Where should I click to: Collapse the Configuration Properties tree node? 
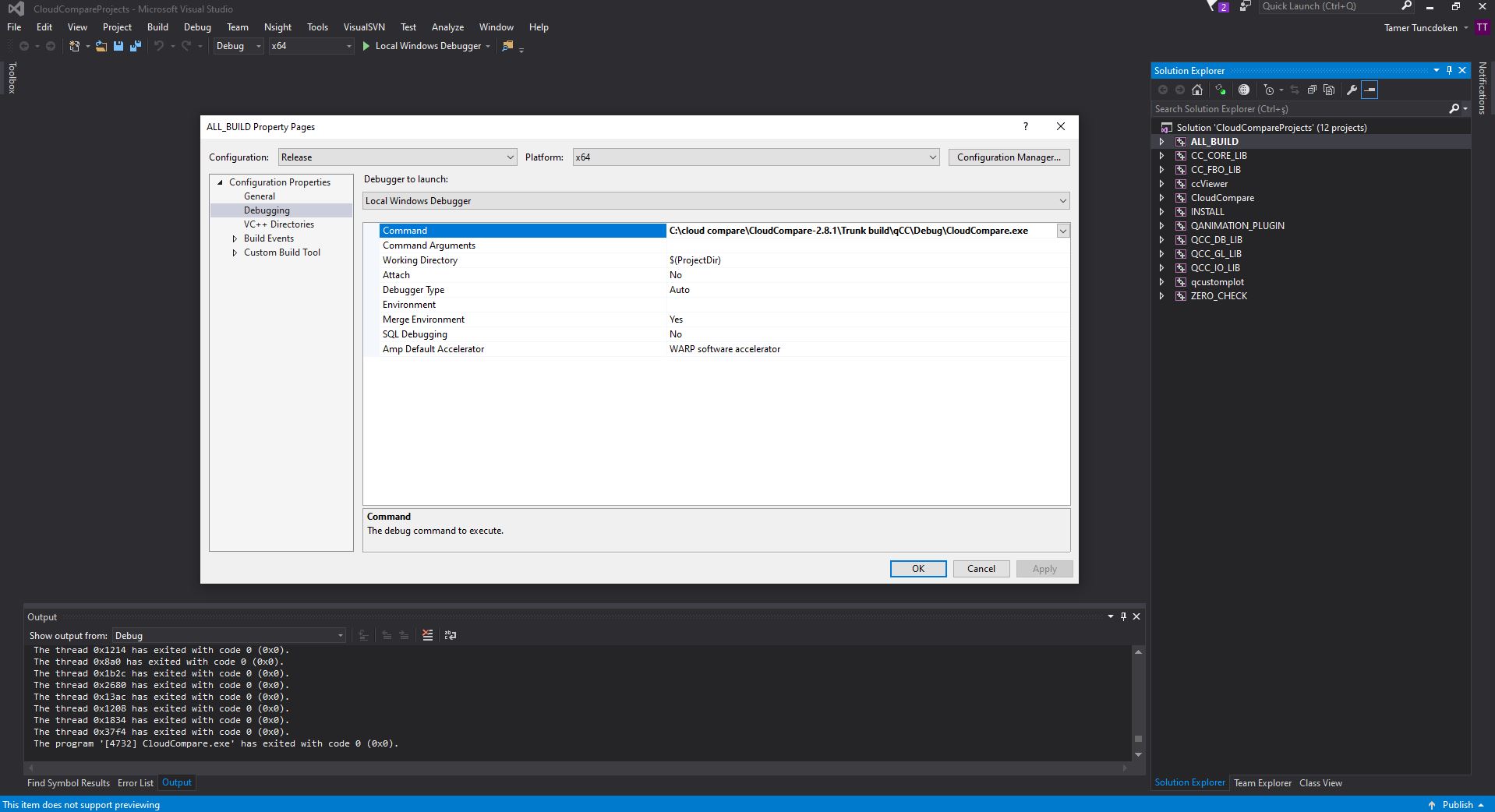click(221, 182)
